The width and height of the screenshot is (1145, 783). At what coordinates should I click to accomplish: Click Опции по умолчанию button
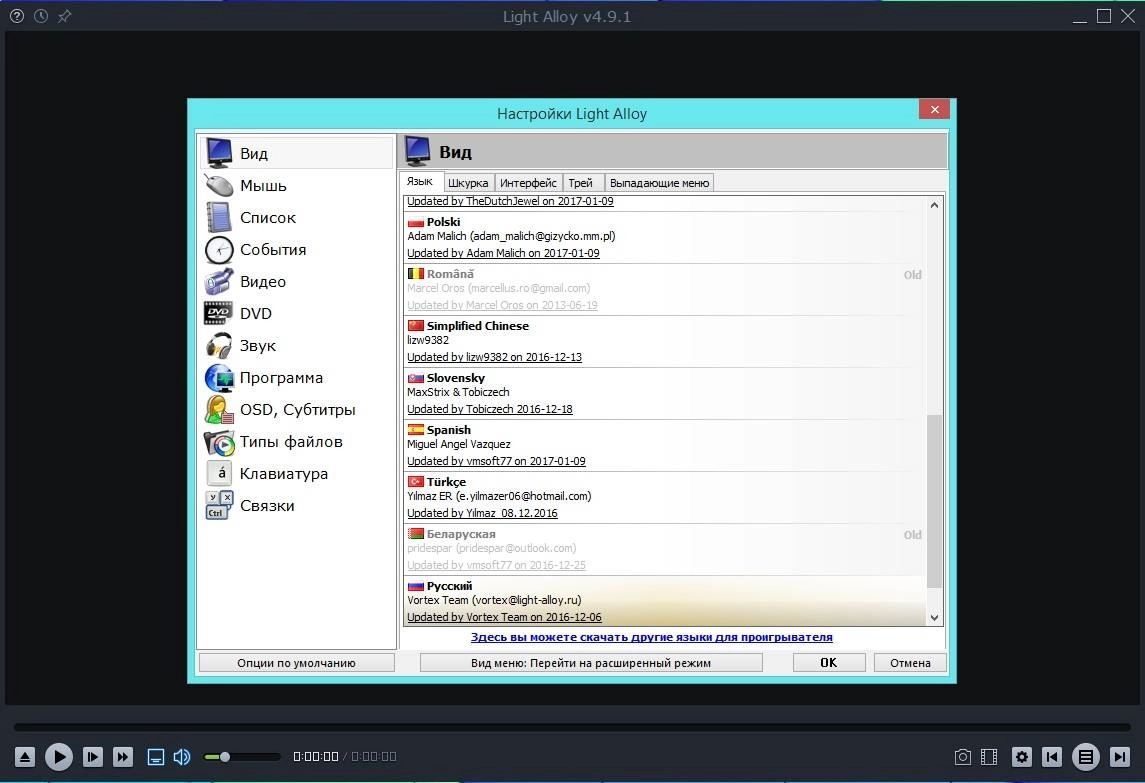pos(296,662)
